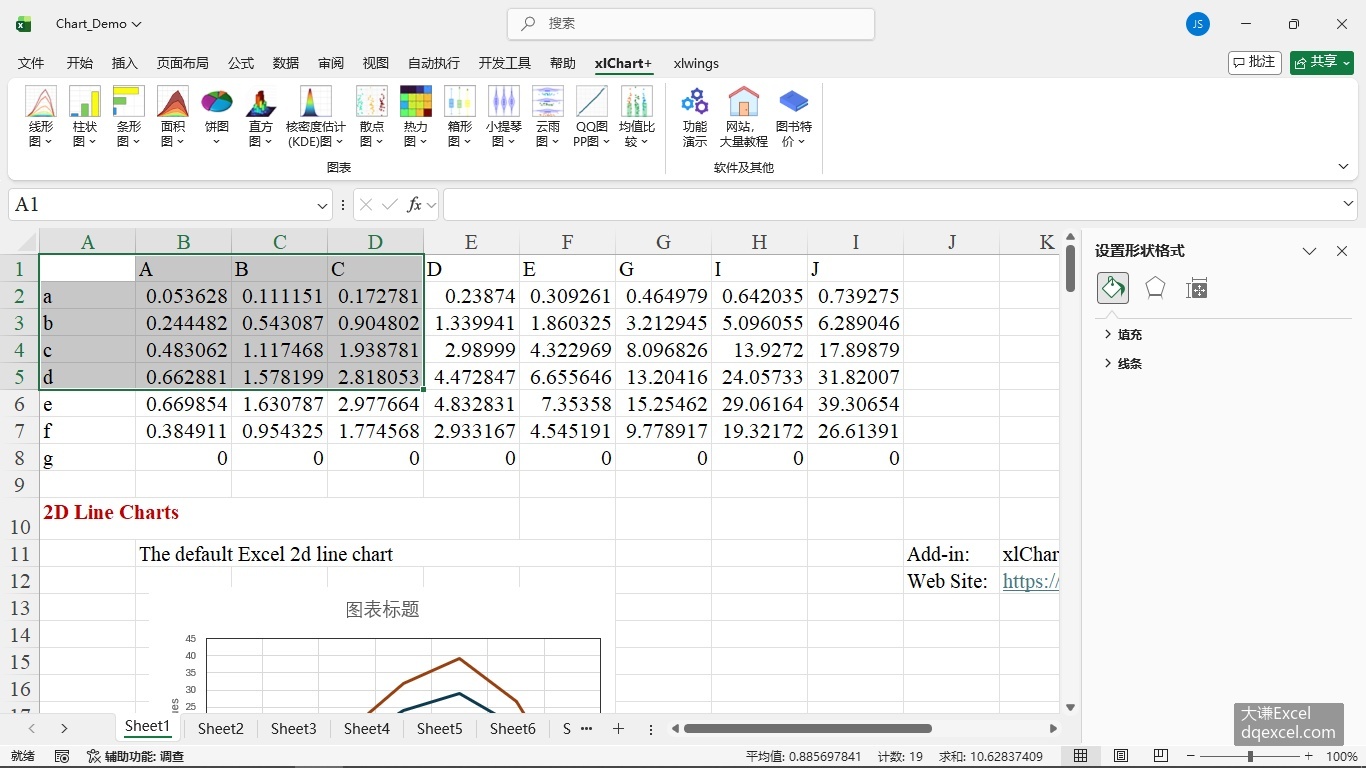Image resolution: width=1366 pixels, height=768 pixels.
Task: Open the xlwings ribbon tab
Action: (x=696, y=63)
